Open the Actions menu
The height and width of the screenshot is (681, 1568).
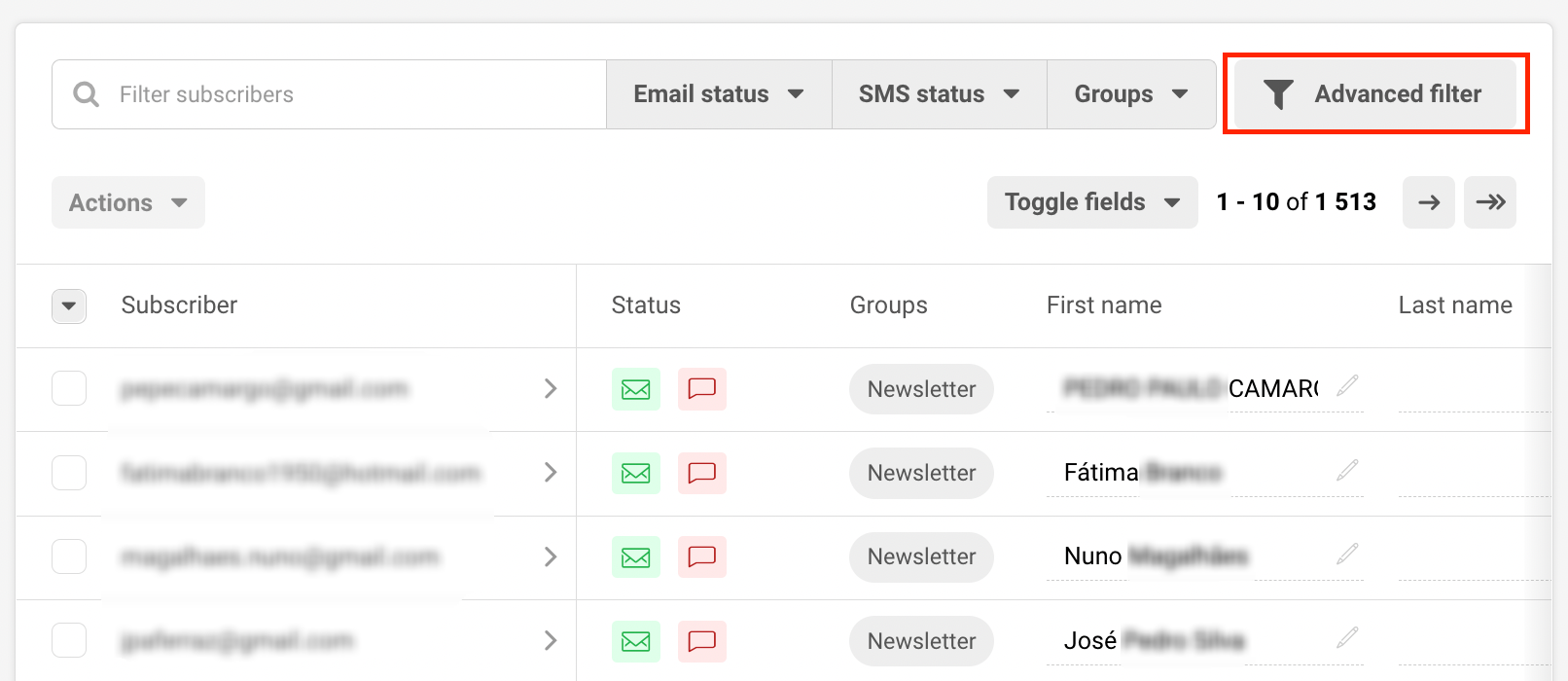127,202
